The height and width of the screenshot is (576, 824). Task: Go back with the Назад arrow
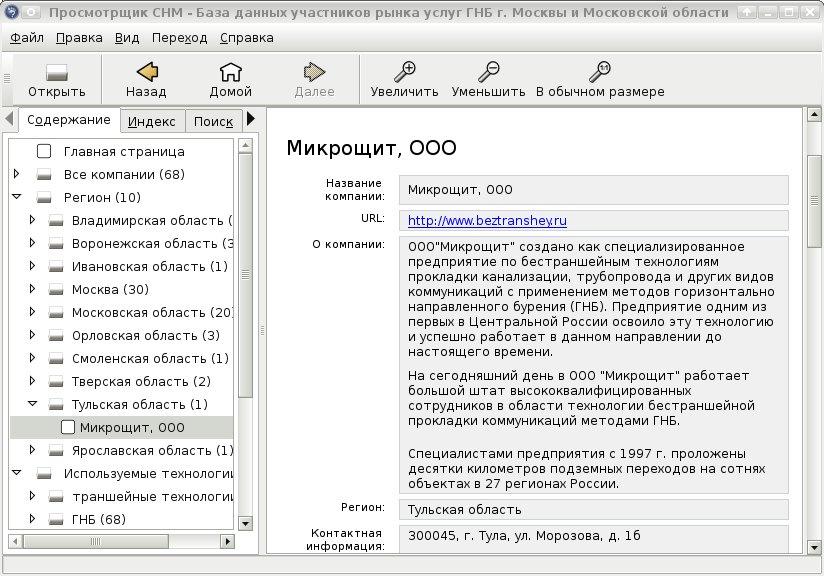[x=147, y=72]
